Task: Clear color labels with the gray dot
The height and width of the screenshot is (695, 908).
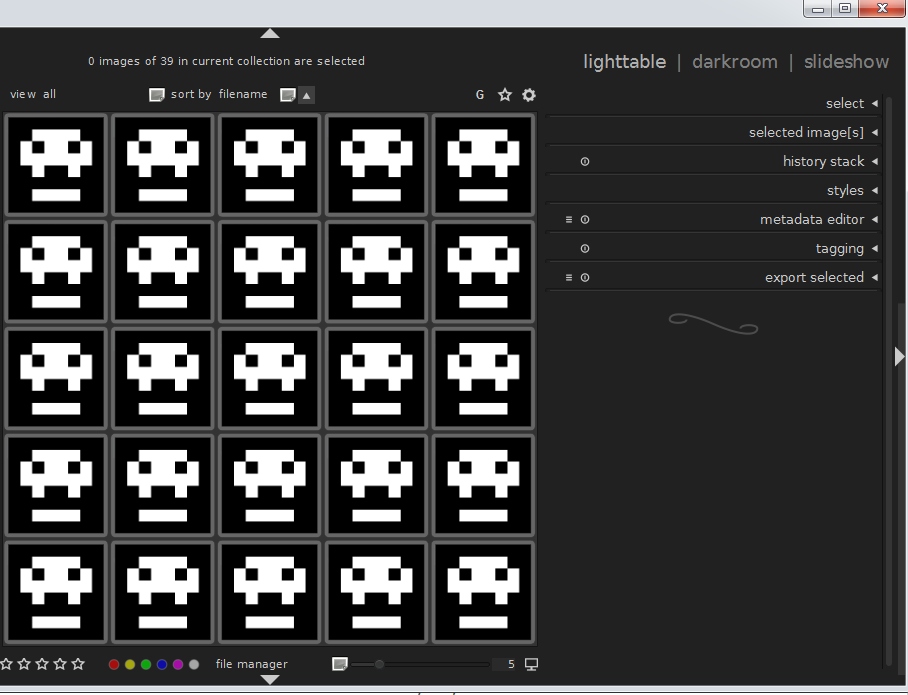Action: (x=194, y=664)
